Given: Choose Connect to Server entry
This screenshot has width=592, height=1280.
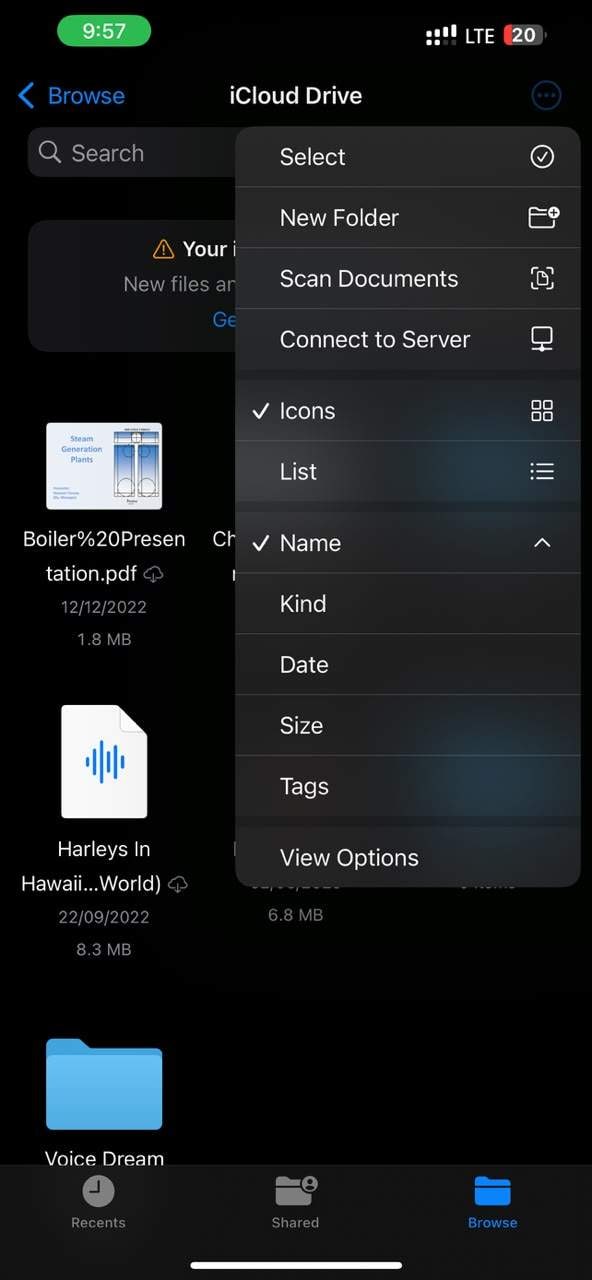Looking at the screenshot, I should (x=408, y=340).
